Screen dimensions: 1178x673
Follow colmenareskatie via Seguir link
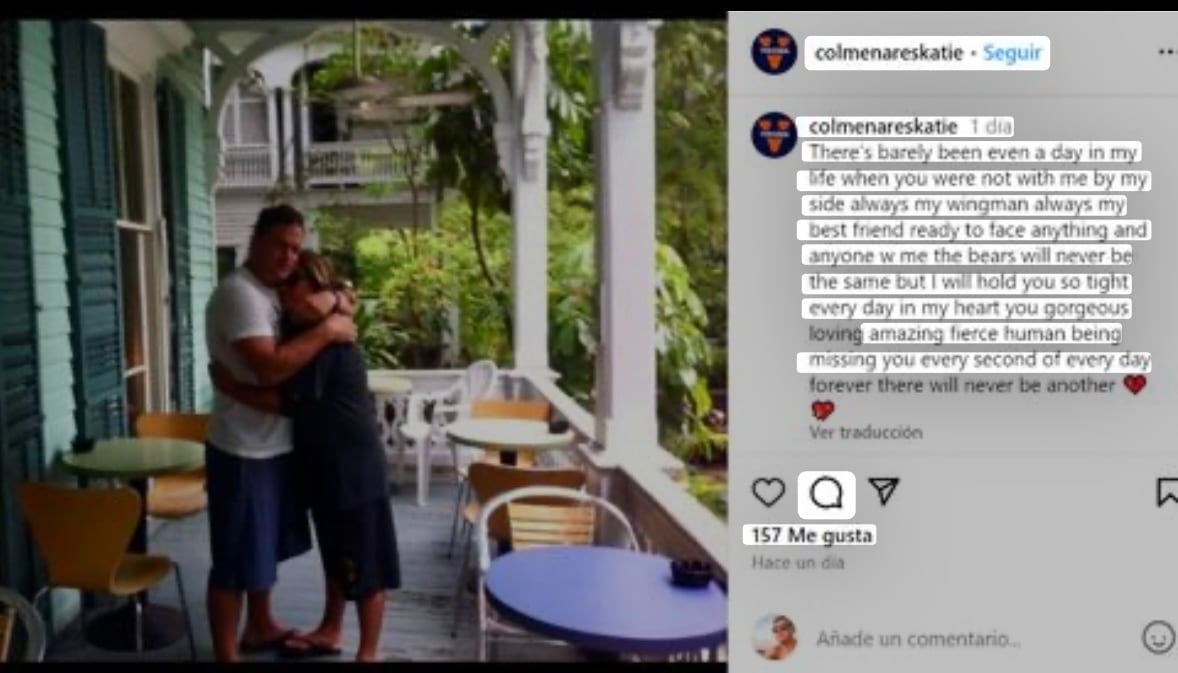click(1012, 53)
